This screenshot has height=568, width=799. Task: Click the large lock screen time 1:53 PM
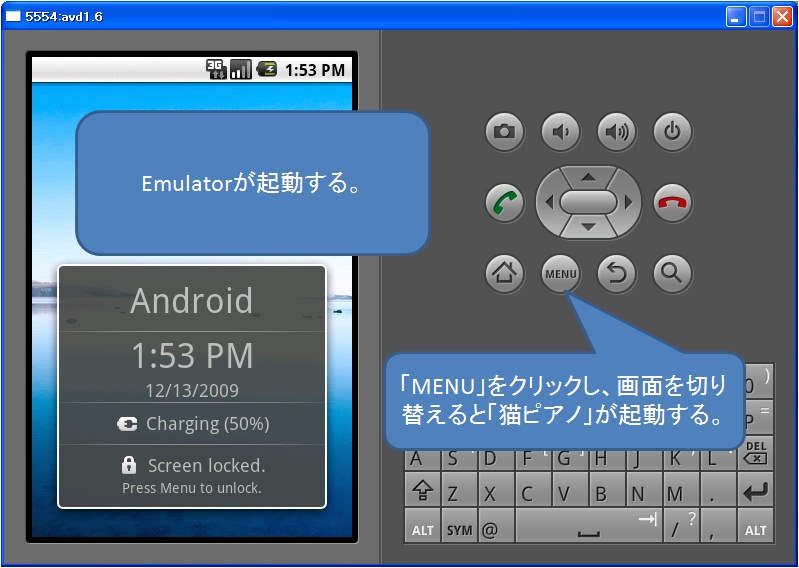[192, 355]
